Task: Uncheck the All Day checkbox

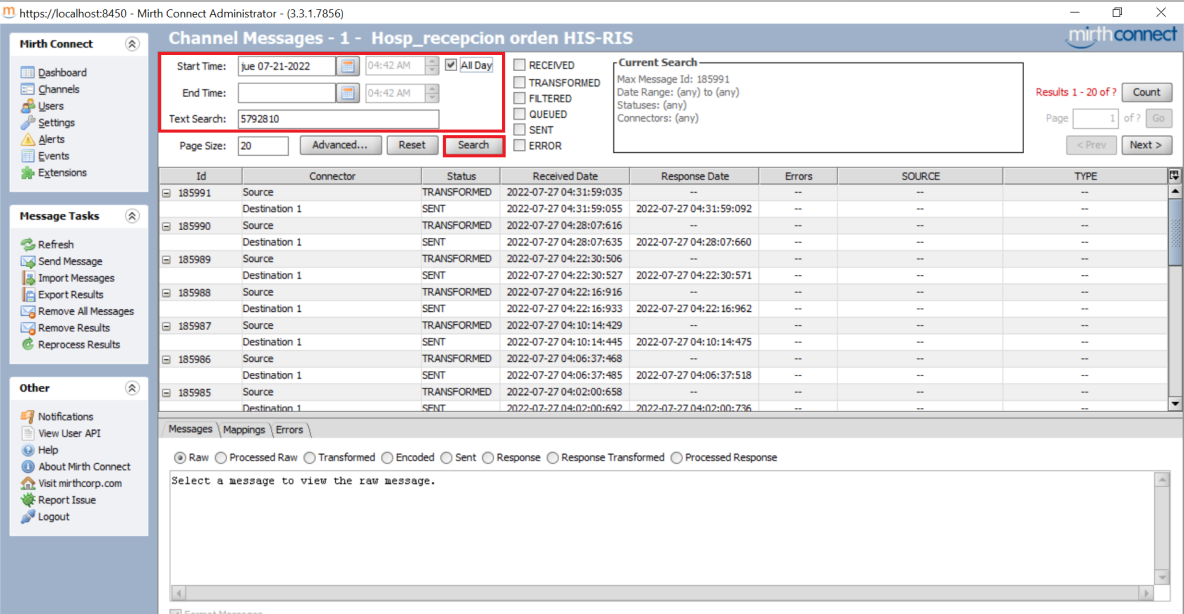Action: (452, 65)
